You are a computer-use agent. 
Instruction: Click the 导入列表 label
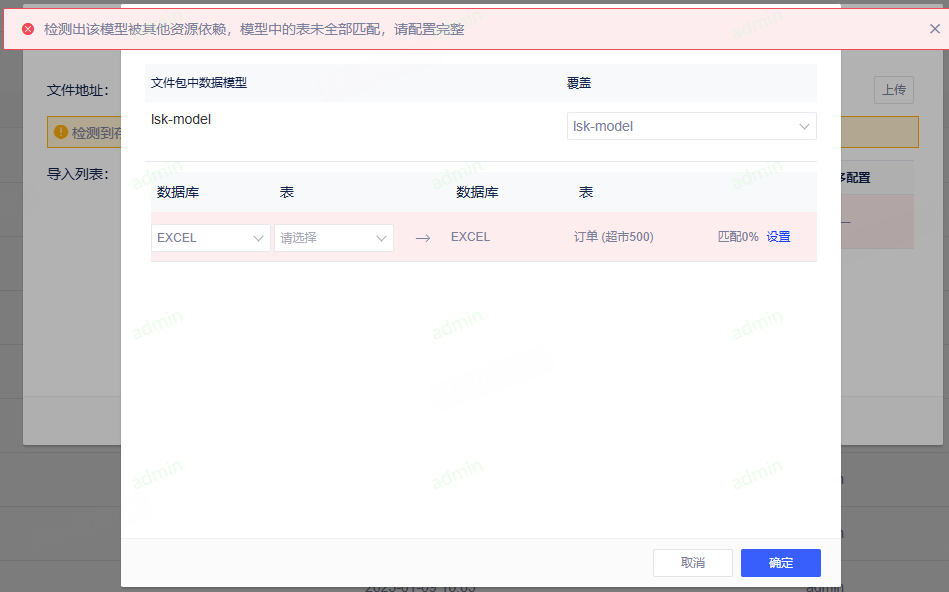coord(77,174)
